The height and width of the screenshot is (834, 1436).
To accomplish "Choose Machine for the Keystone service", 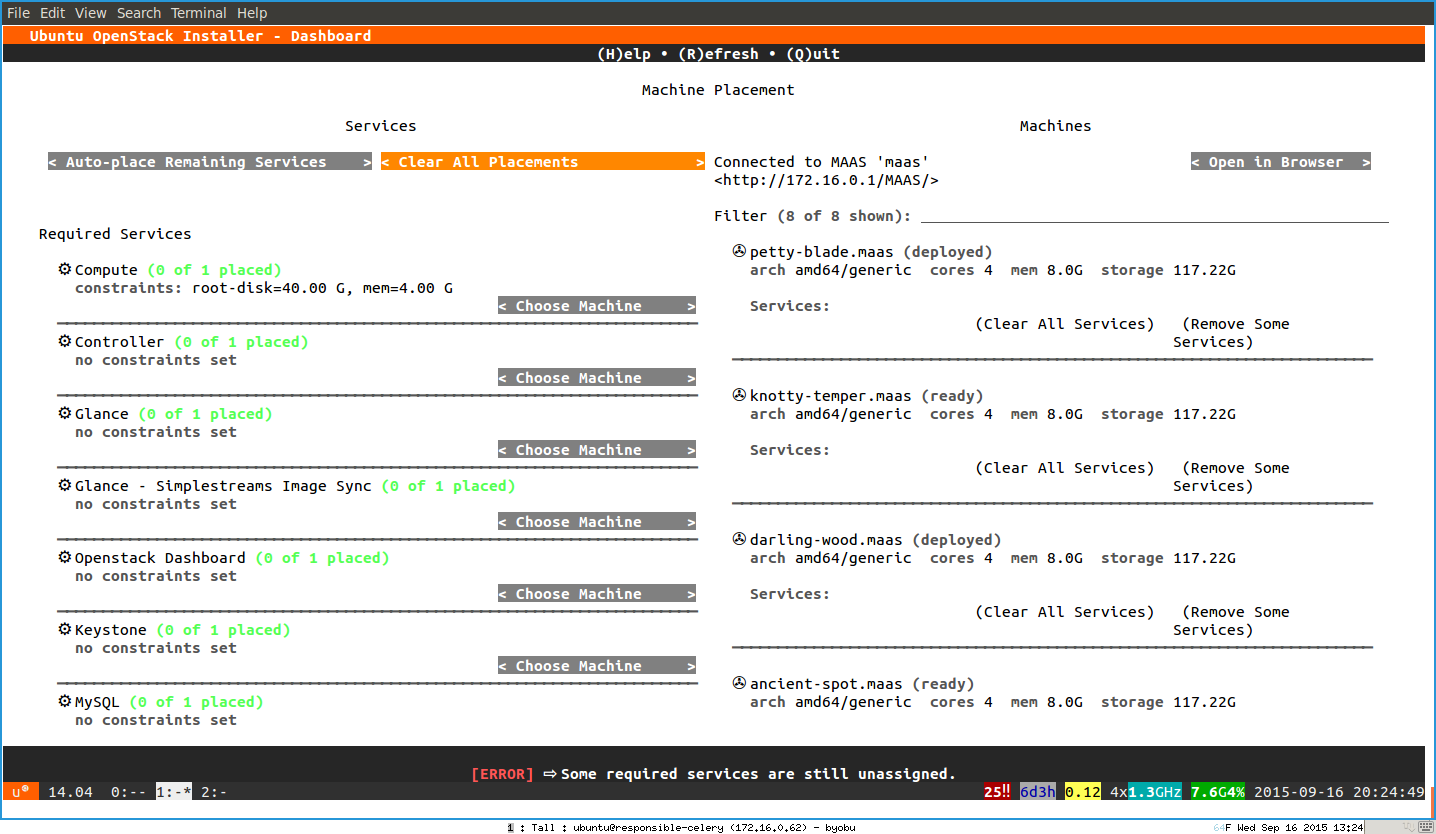I will click(597, 666).
